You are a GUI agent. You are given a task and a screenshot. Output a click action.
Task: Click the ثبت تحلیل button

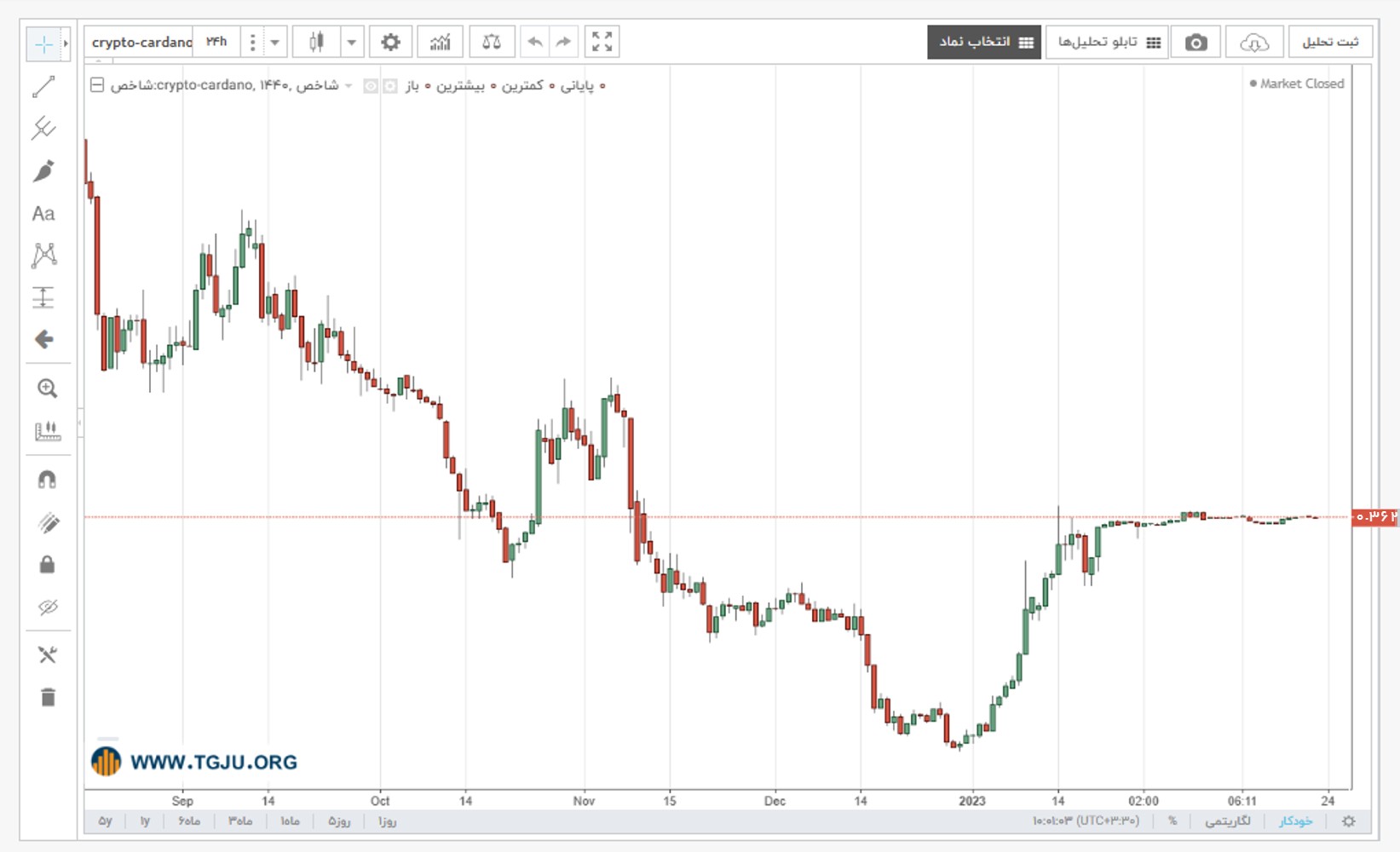1329,42
